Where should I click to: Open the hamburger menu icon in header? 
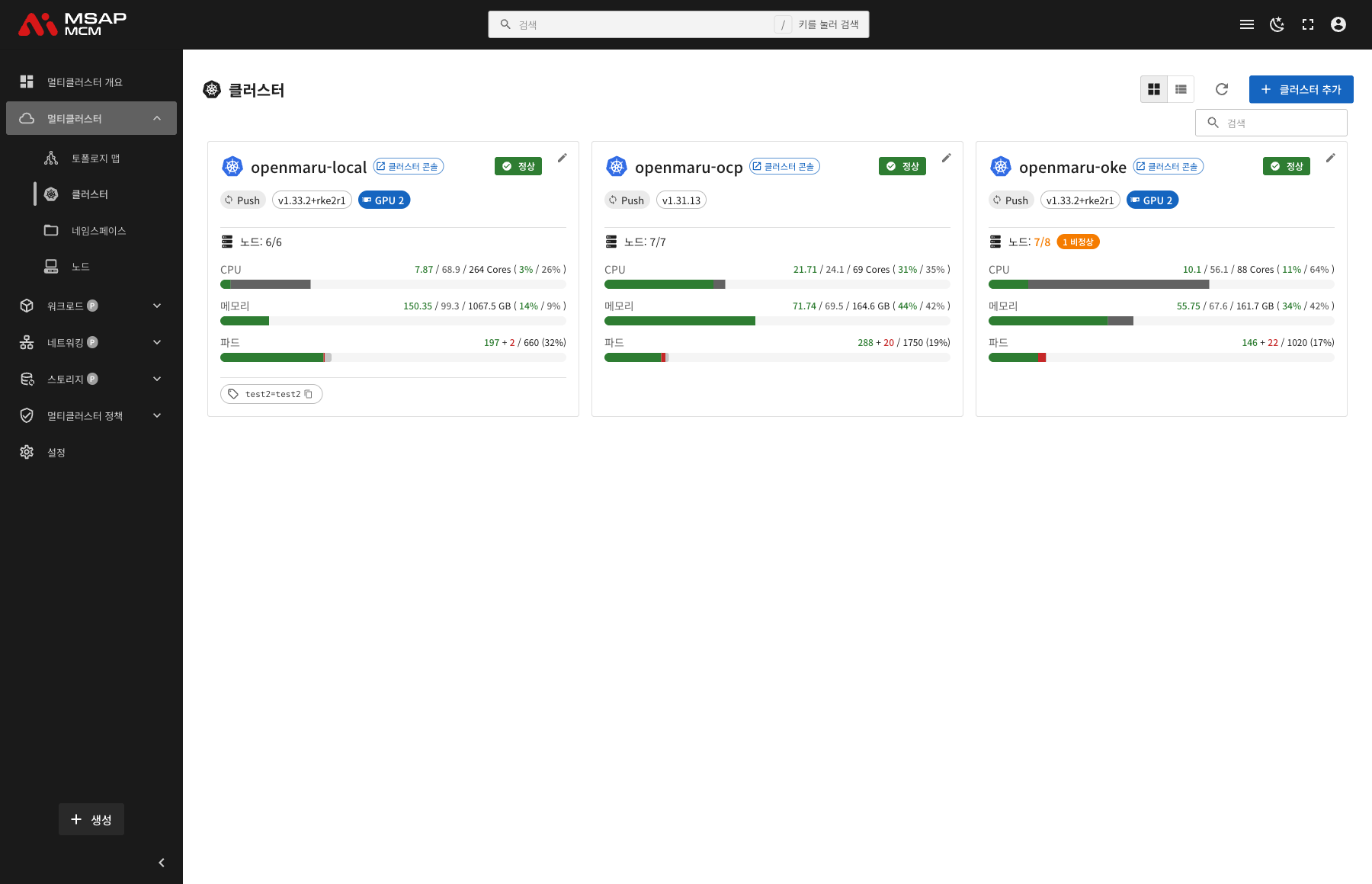pyautogui.click(x=1247, y=24)
